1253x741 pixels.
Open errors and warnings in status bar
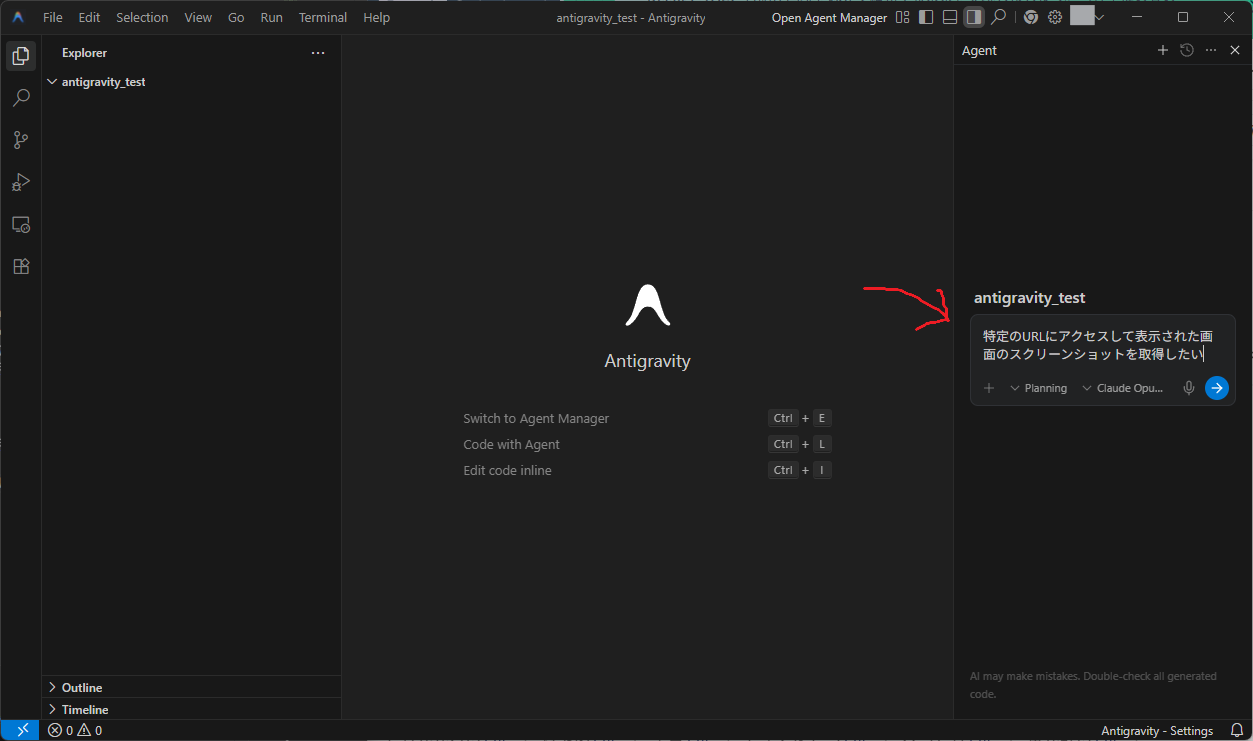(x=75, y=730)
